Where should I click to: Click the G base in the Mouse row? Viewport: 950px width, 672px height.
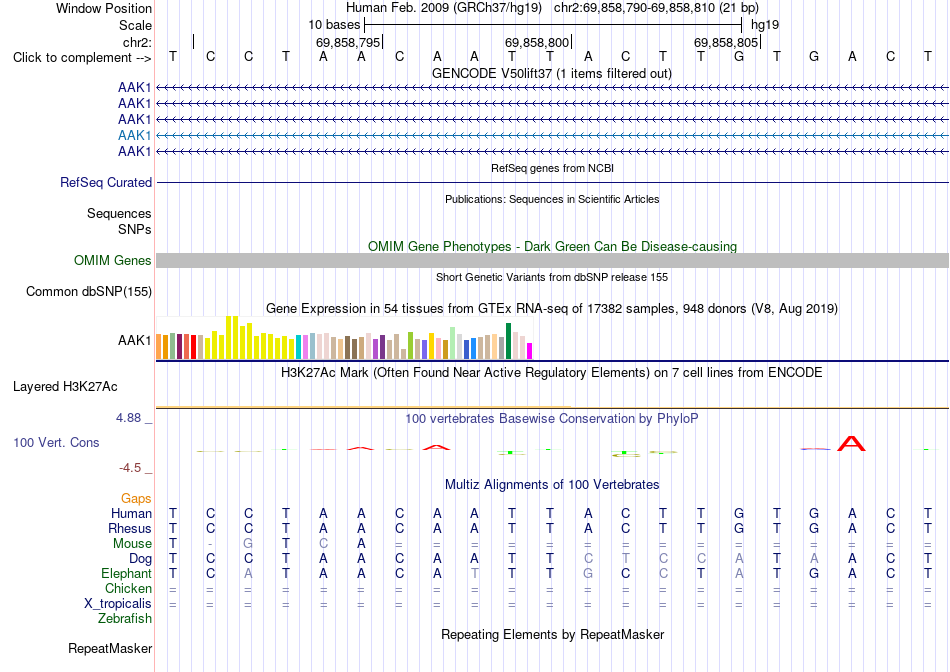(x=248, y=544)
